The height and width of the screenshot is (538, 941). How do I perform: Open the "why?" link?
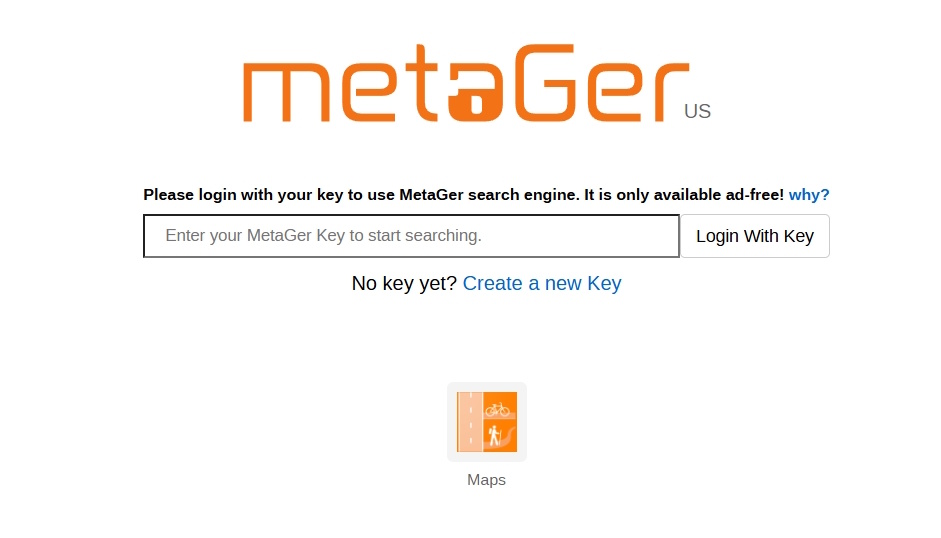(809, 195)
